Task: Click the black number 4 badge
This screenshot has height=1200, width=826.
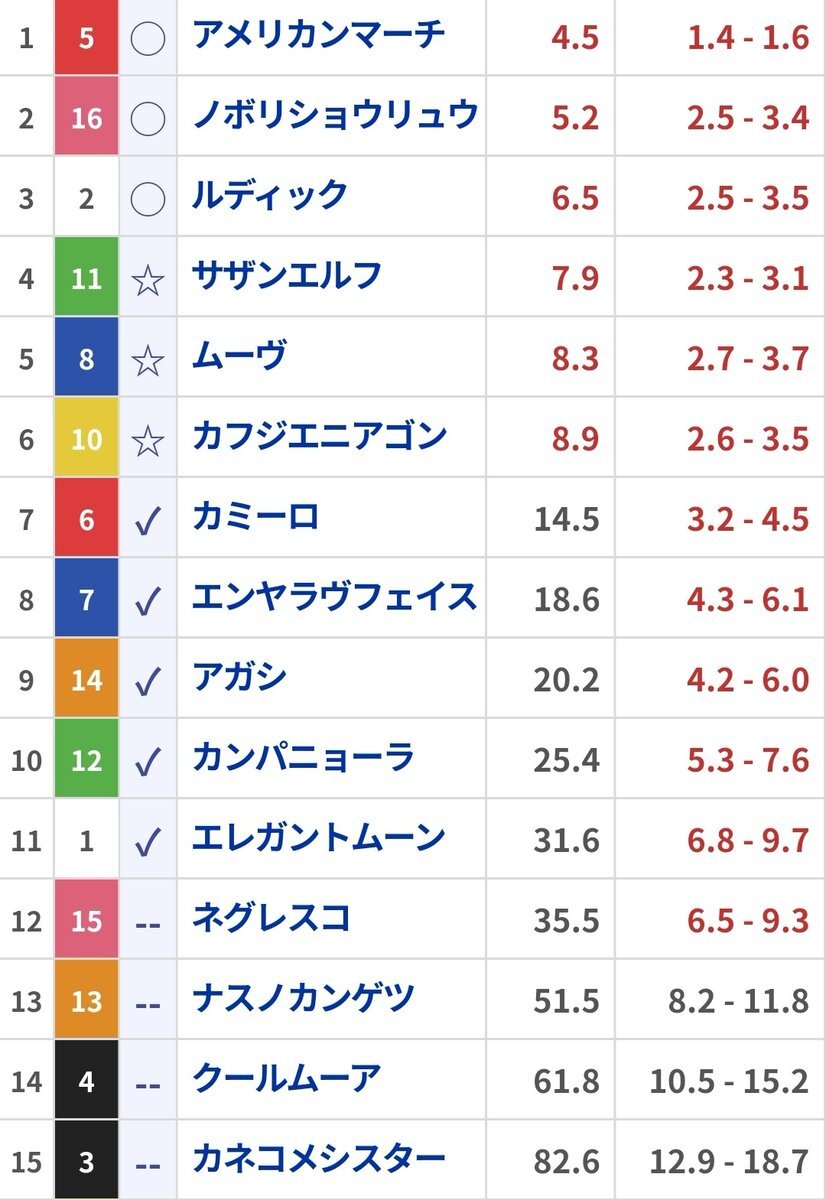Action: (x=86, y=1080)
